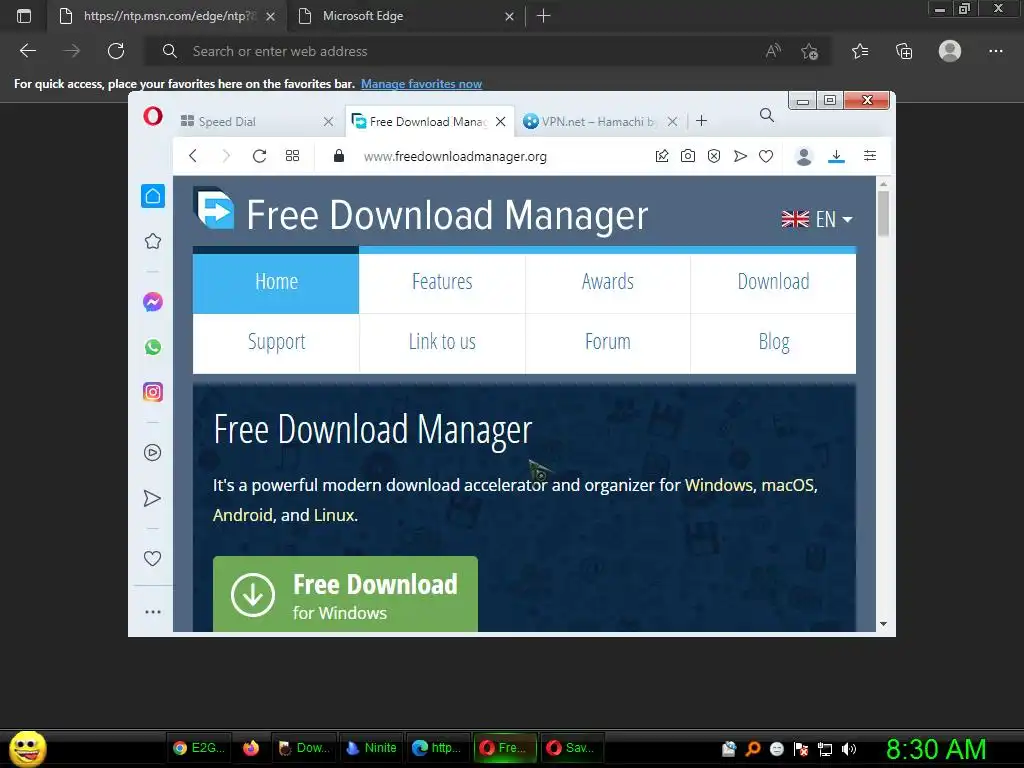Open the Awards menu item
This screenshot has width=1024, height=768.
(608, 281)
